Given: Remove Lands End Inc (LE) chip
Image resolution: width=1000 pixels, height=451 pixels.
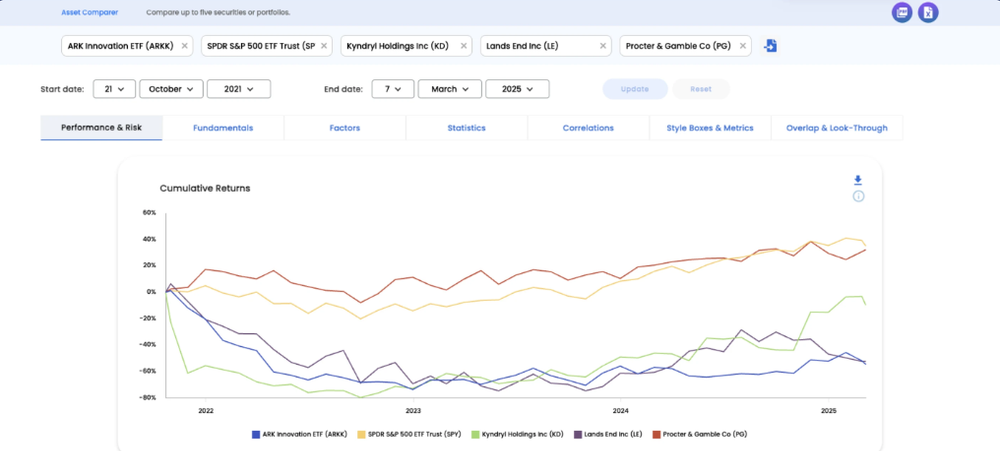Looking at the screenshot, I should point(603,46).
